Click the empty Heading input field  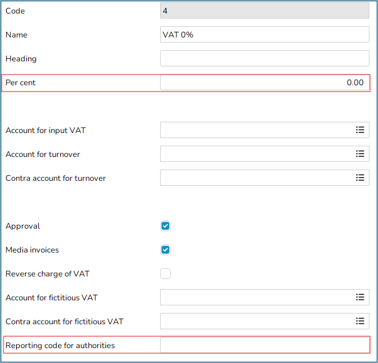pos(265,59)
